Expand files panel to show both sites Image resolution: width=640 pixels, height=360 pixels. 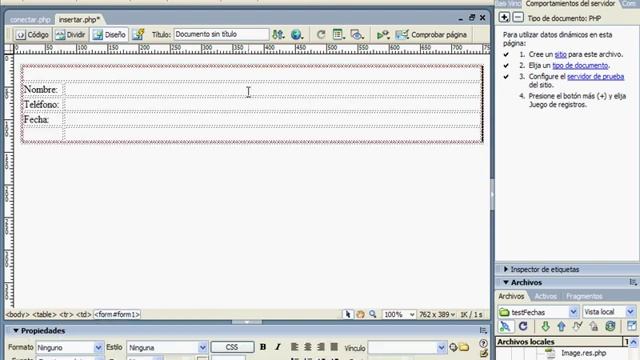(x=631, y=327)
